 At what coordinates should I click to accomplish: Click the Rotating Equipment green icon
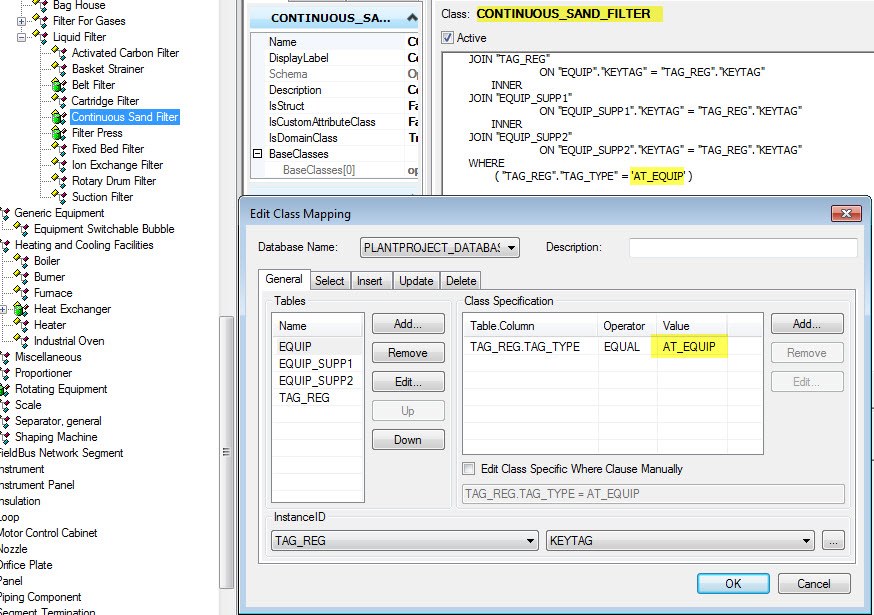pos(5,389)
